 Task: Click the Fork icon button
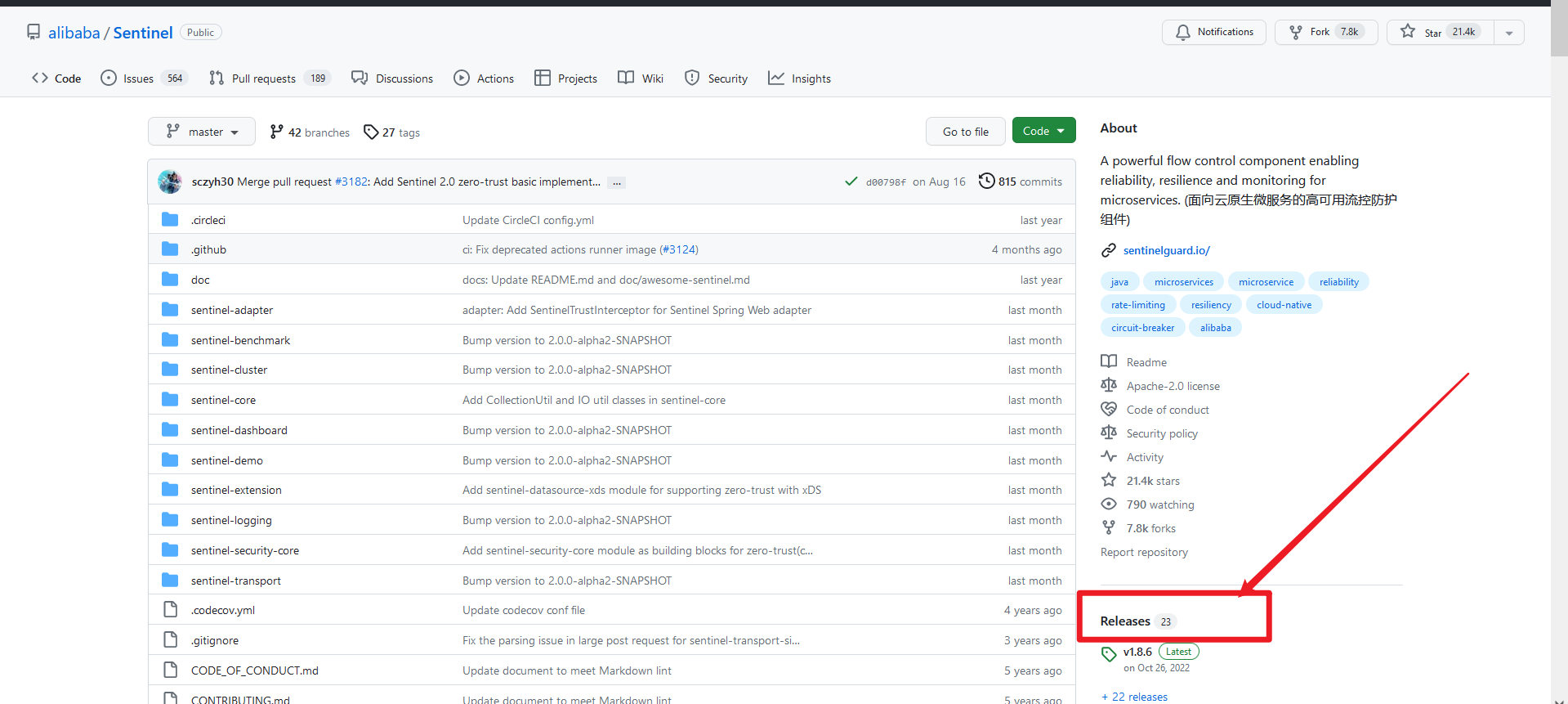click(x=1326, y=32)
